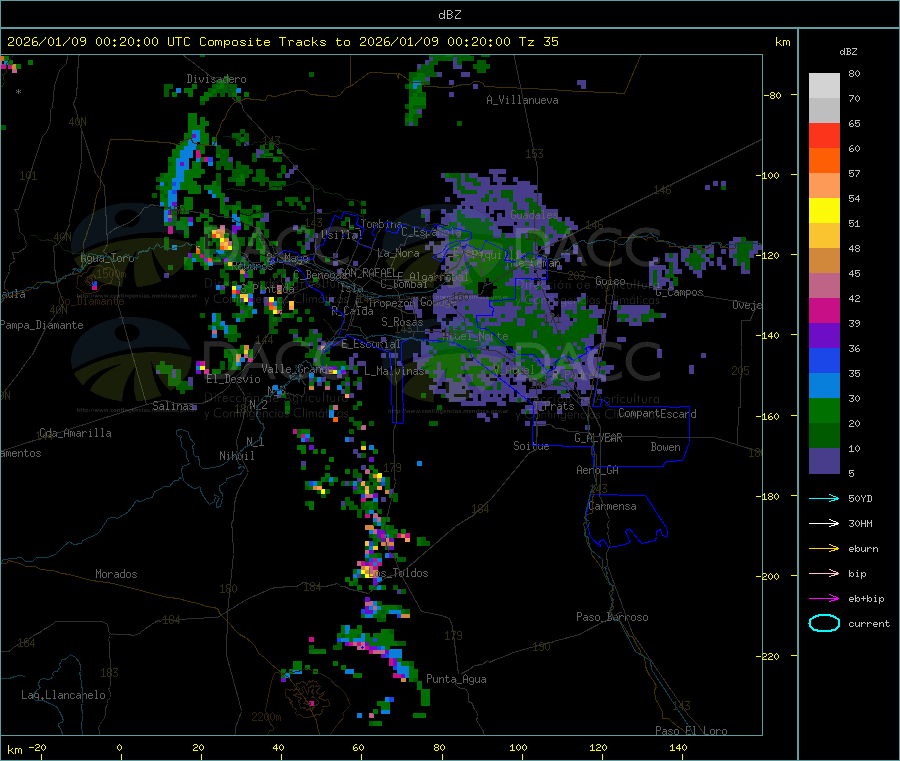Select the 60 dBZ red color swatch
This screenshot has width=900, height=761.
click(x=824, y=135)
